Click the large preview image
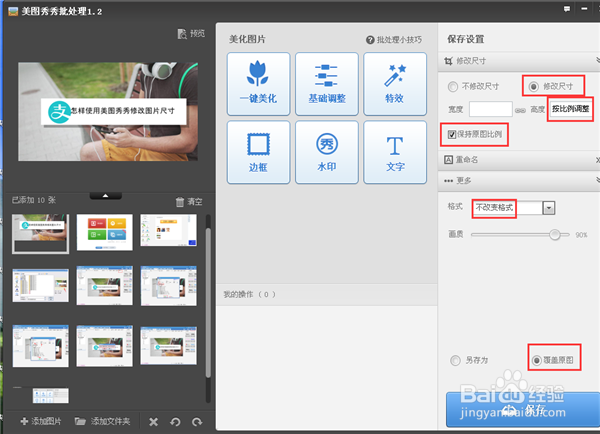 point(108,112)
